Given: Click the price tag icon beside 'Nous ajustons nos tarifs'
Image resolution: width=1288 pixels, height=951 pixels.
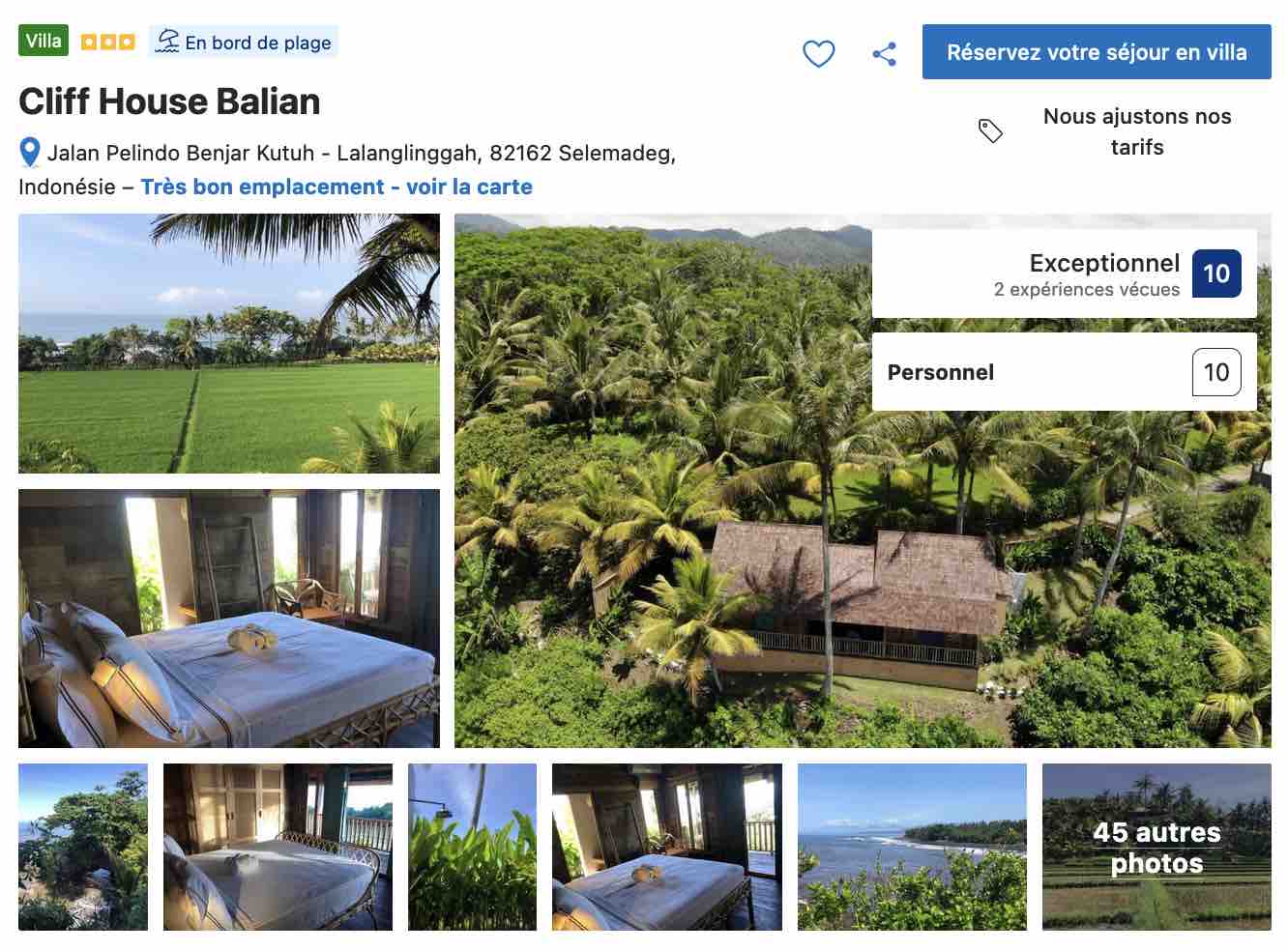Looking at the screenshot, I should coord(990,129).
